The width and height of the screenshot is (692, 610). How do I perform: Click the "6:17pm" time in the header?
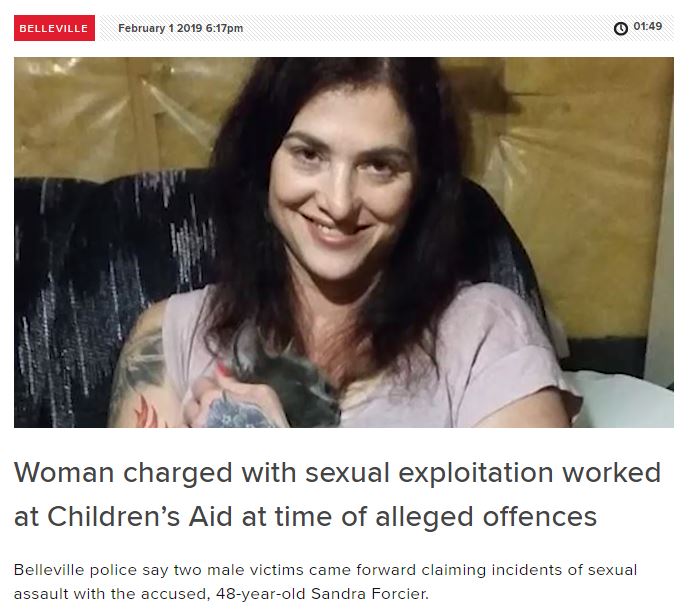[x=224, y=28]
